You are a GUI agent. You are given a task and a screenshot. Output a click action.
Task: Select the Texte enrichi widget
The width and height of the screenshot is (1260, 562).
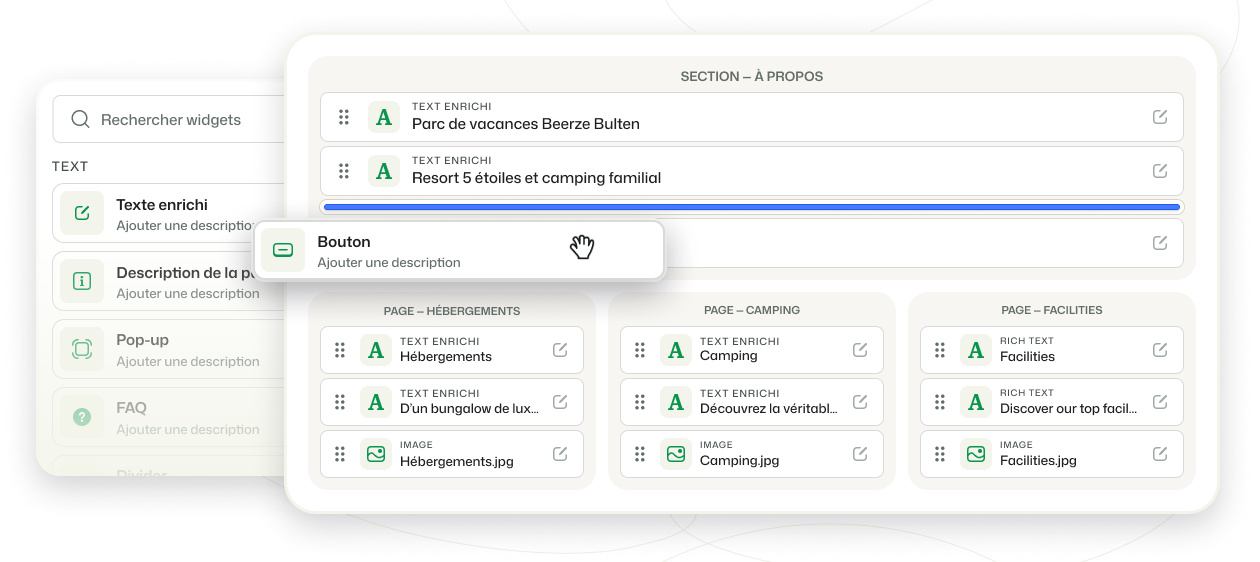[x=170, y=213]
